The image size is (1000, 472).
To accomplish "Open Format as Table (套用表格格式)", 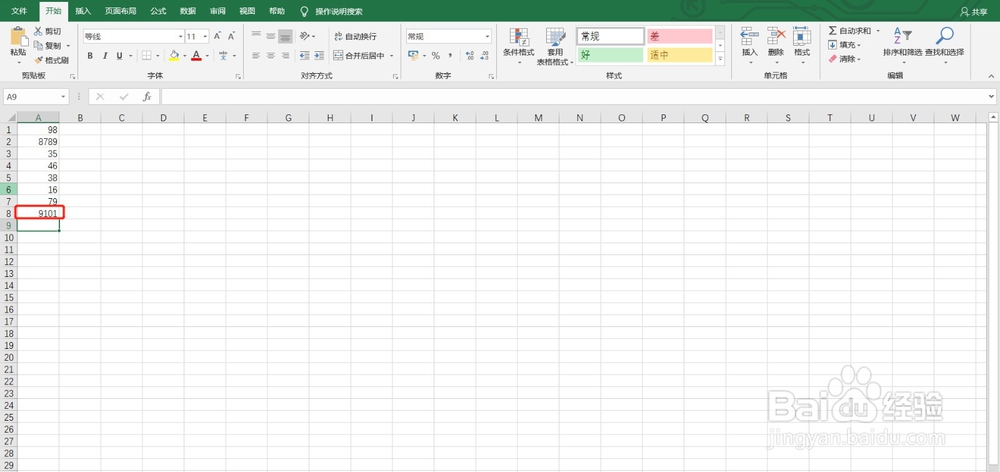I will [x=555, y=47].
